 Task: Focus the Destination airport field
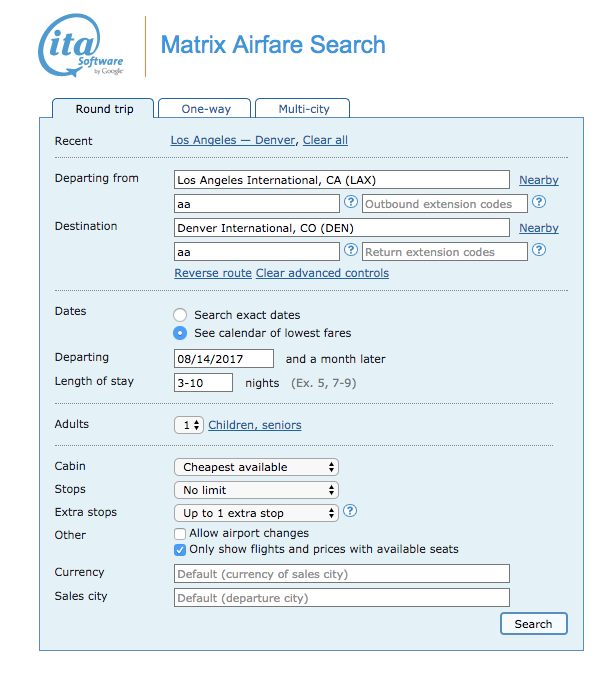342,228
